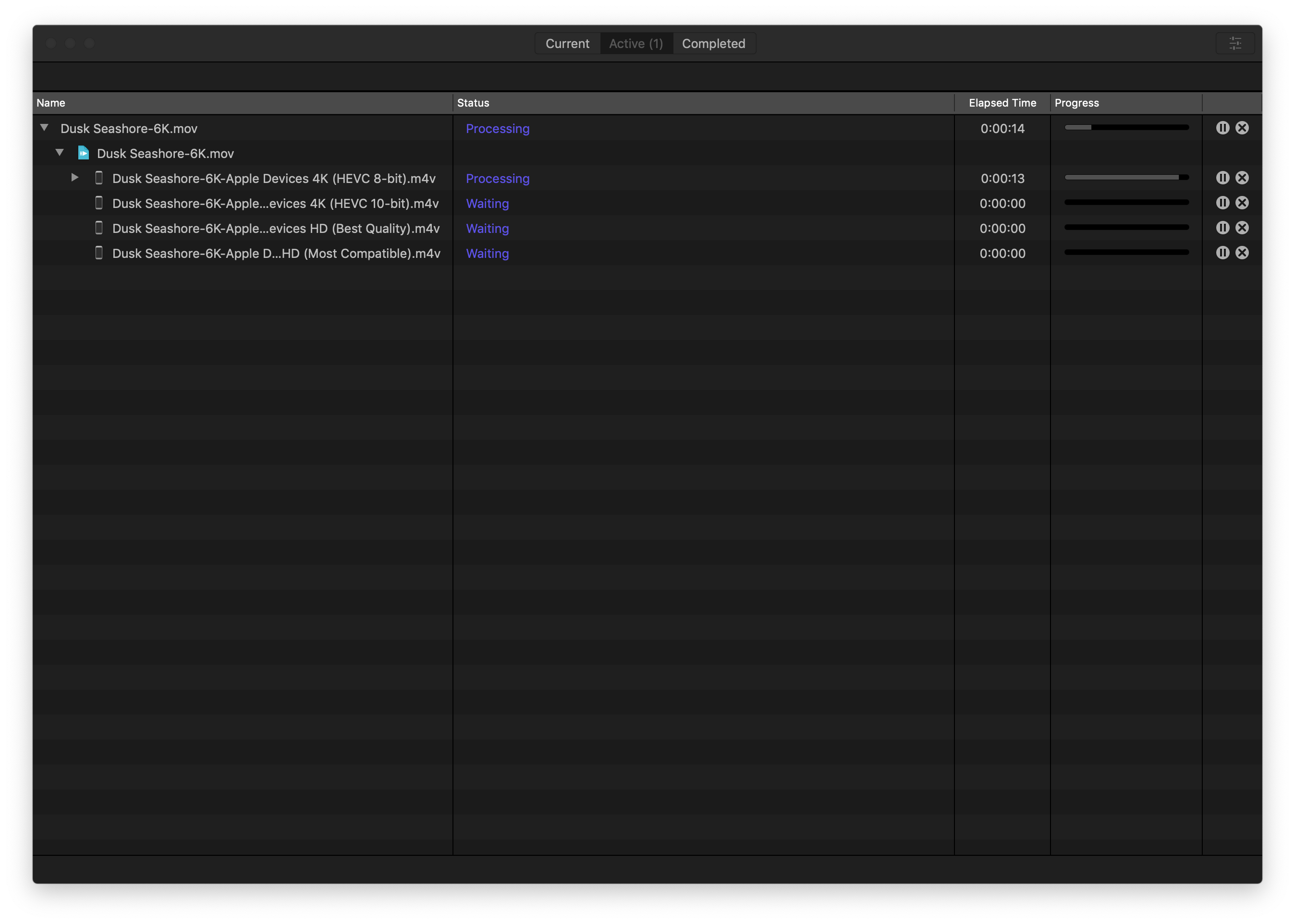This screenshot has height=924, width=1295.
Task: Cancel the HEVC 8-bit transcode job
Action: [1242, 178]
